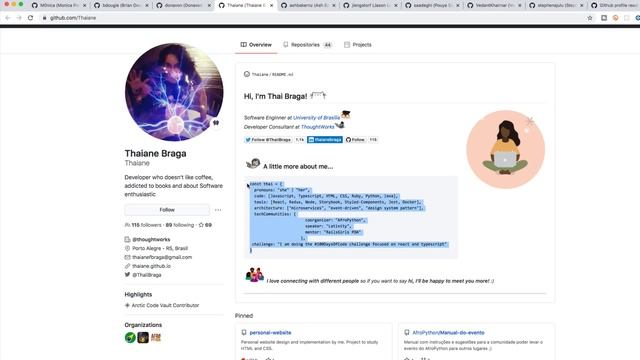This screenshot has height=360, width=640.
Task: Click the address bar showing github.com/Thaiane
Action: tap(310, 18)
